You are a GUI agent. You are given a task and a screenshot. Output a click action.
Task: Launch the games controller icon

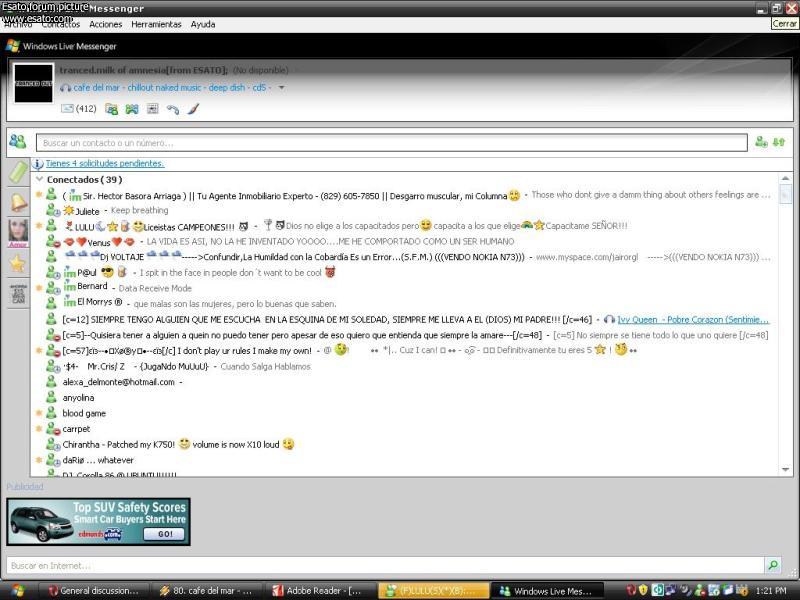[x=132, y=109]
